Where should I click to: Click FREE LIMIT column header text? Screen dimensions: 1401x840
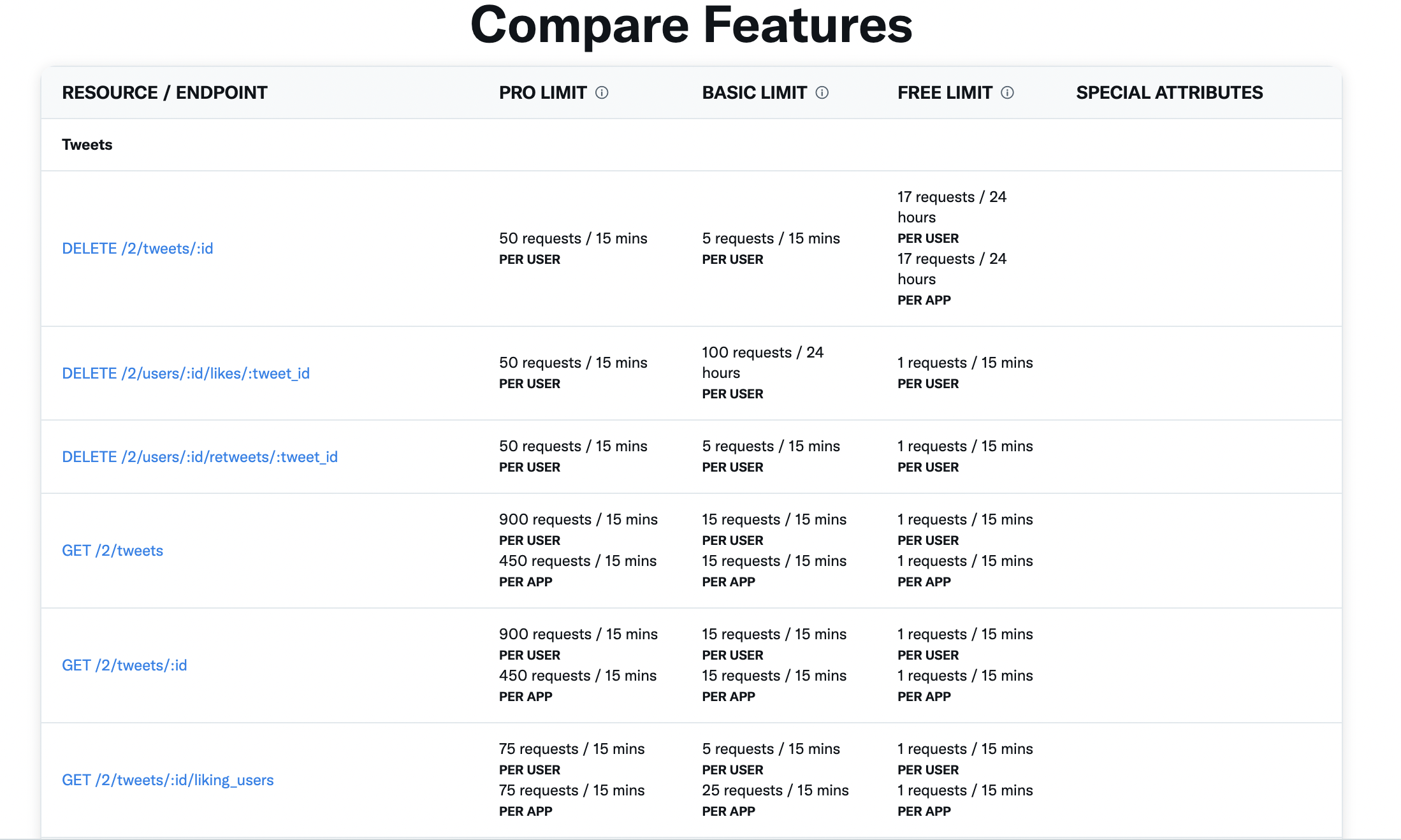945,93
